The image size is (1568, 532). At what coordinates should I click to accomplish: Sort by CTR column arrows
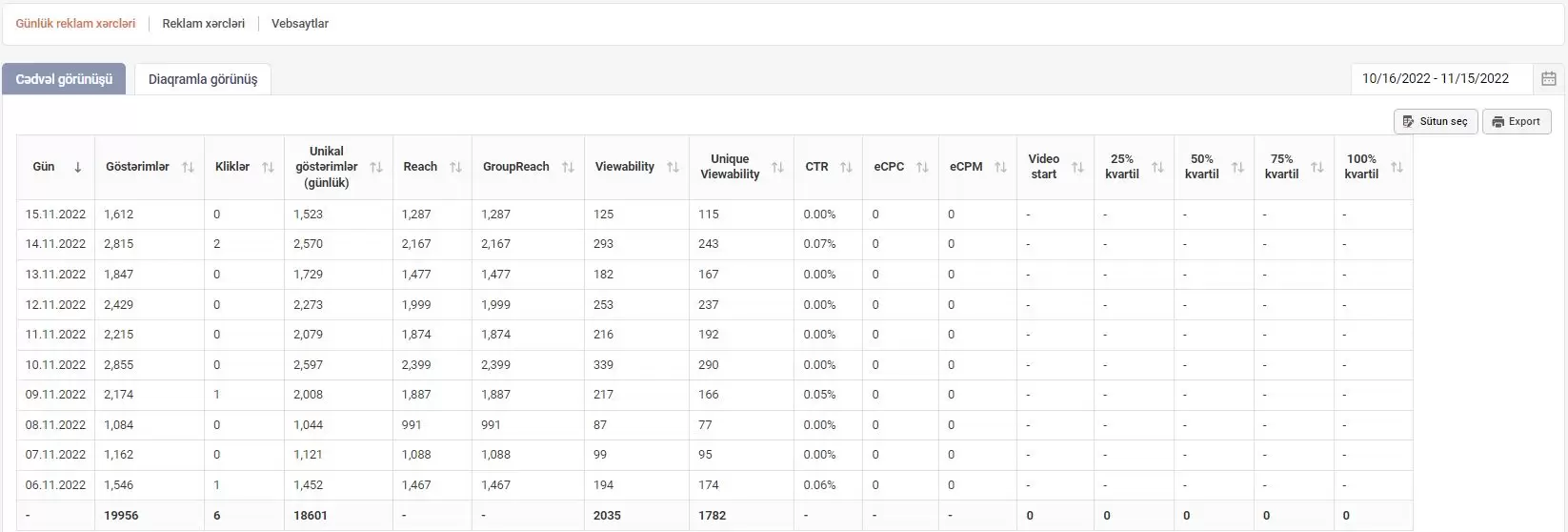pyautogui.click(x=846, y=167)
